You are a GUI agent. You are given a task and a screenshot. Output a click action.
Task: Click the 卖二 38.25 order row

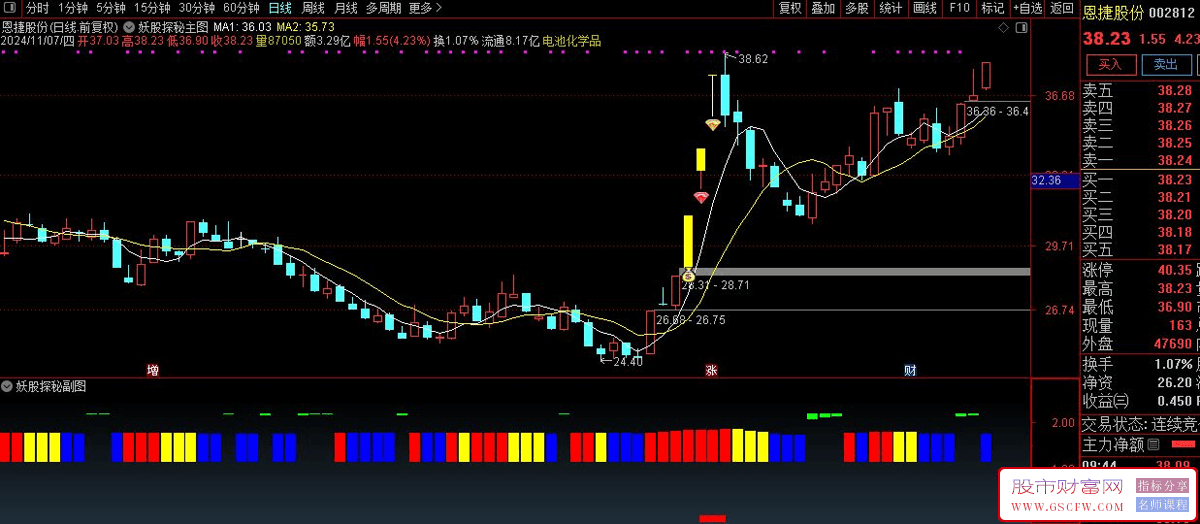point(1140,143)
